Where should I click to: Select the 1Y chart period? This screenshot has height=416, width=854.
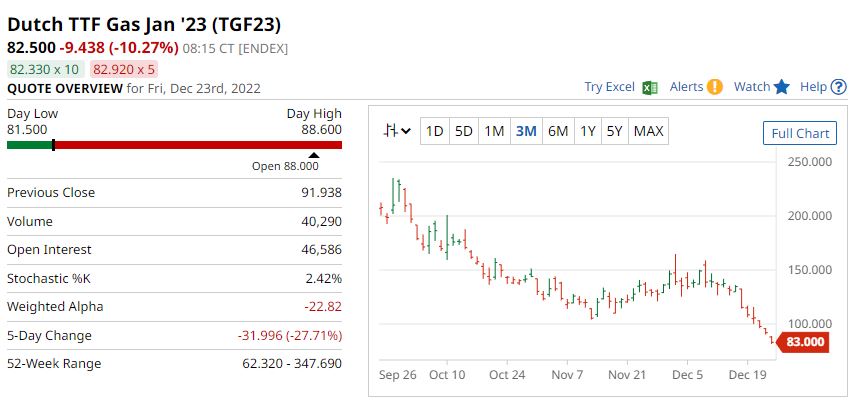point(588,131)
